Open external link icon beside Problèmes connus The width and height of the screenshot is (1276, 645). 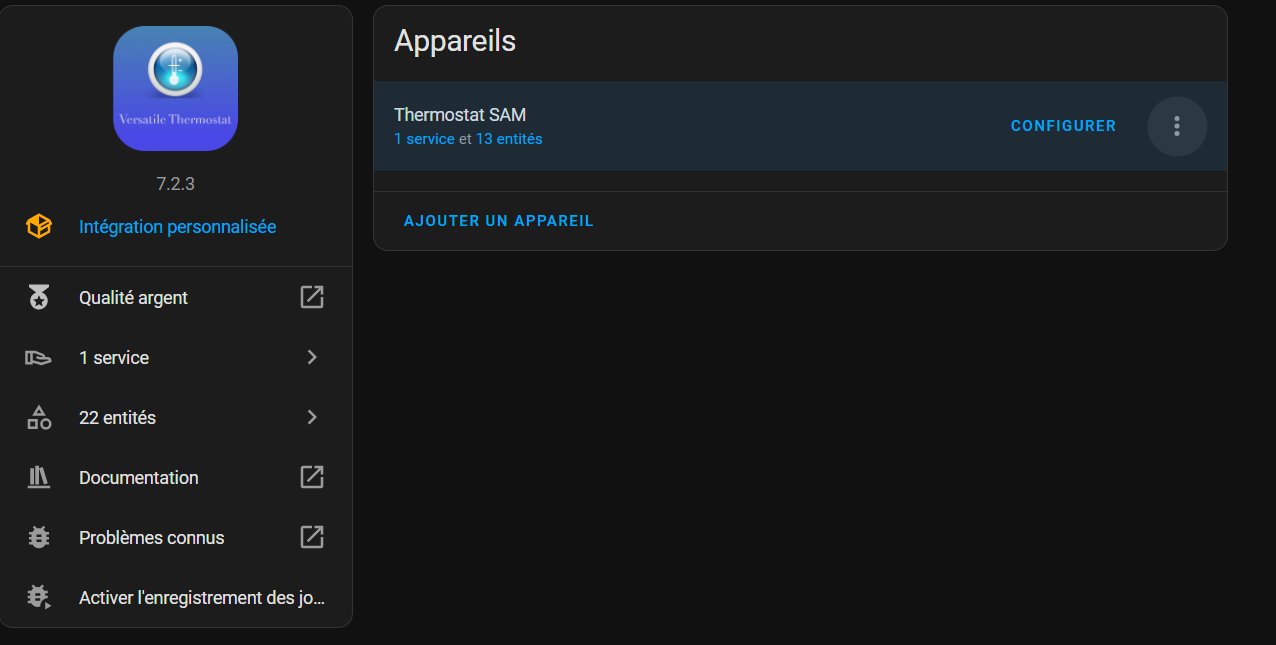tap(312, 537)
